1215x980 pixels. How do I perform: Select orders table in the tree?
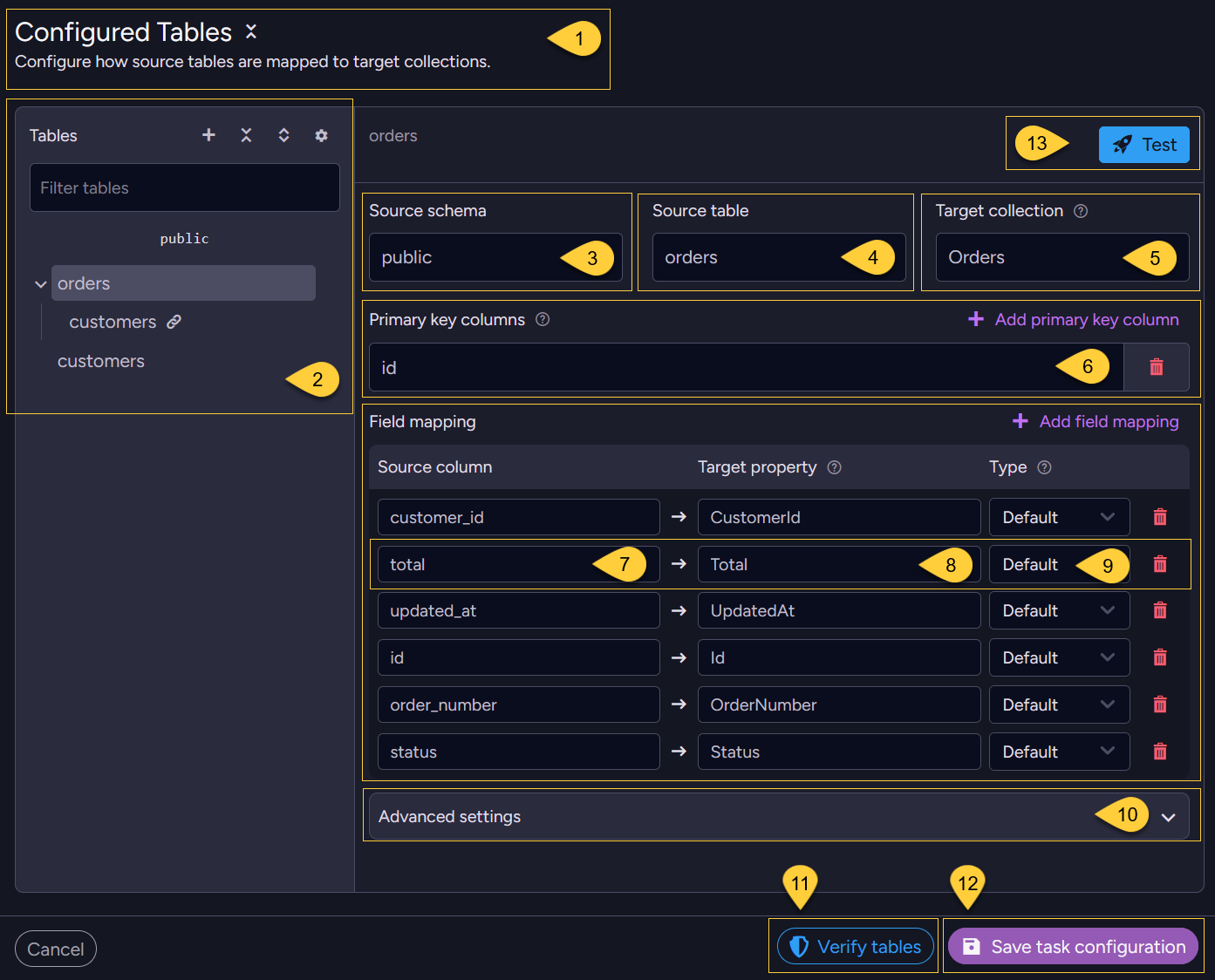pos(183,283)
